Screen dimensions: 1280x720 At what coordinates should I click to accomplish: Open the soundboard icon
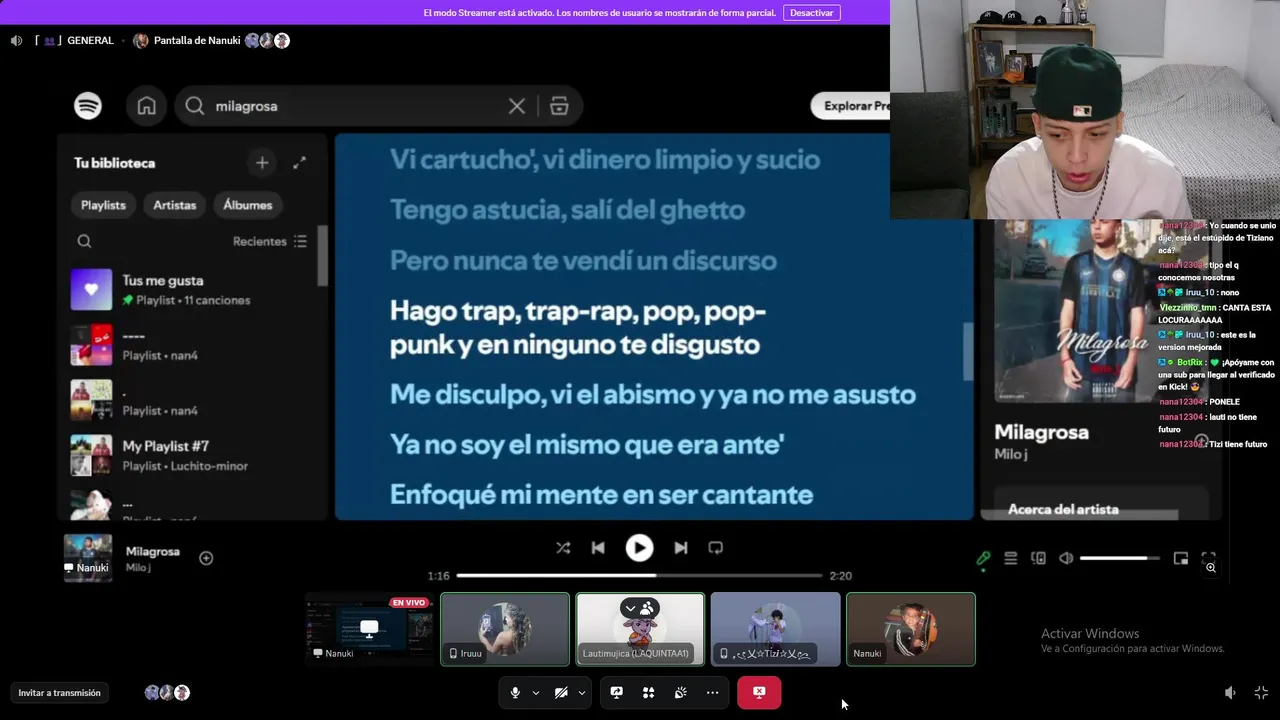681,692
